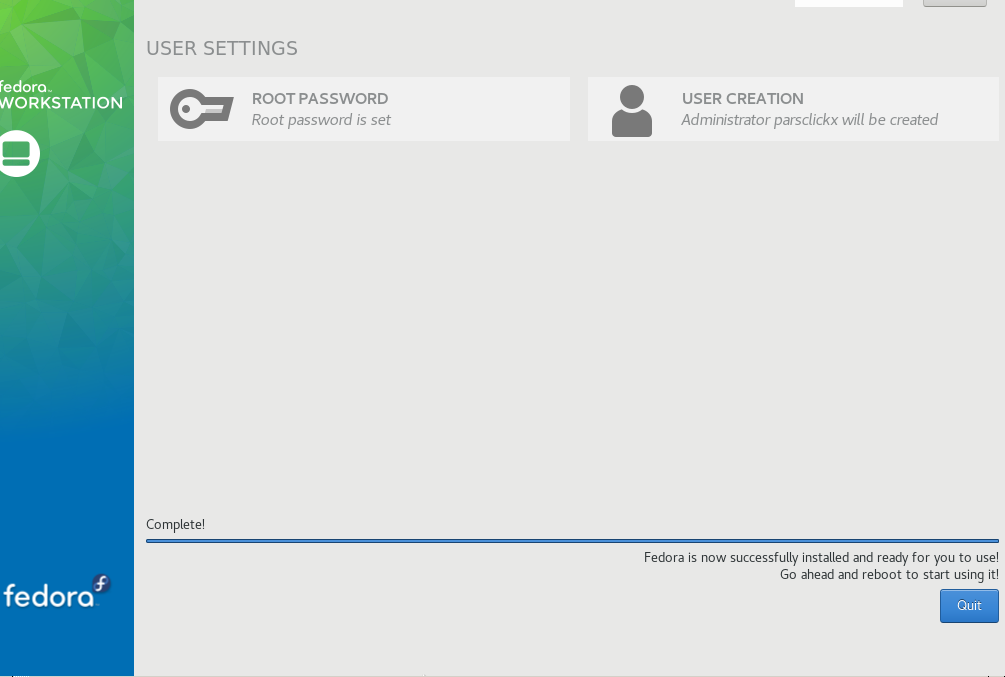Click the 'Fedora is now successfully installed' message
This screenshot has height=677, width=1005.
820,557
